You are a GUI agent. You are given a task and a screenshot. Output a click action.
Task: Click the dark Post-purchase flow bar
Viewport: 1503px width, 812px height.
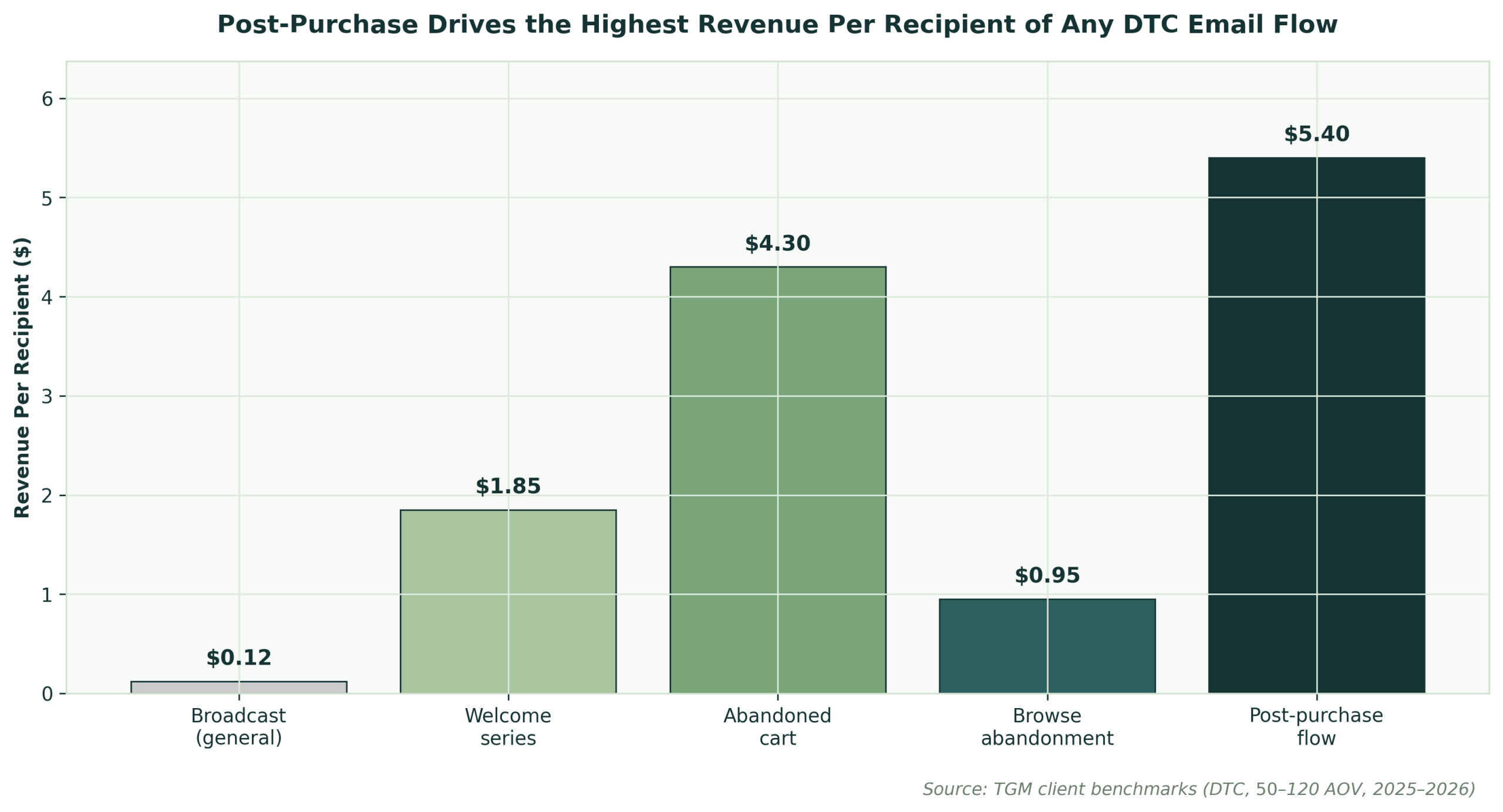click(1317, 426)
